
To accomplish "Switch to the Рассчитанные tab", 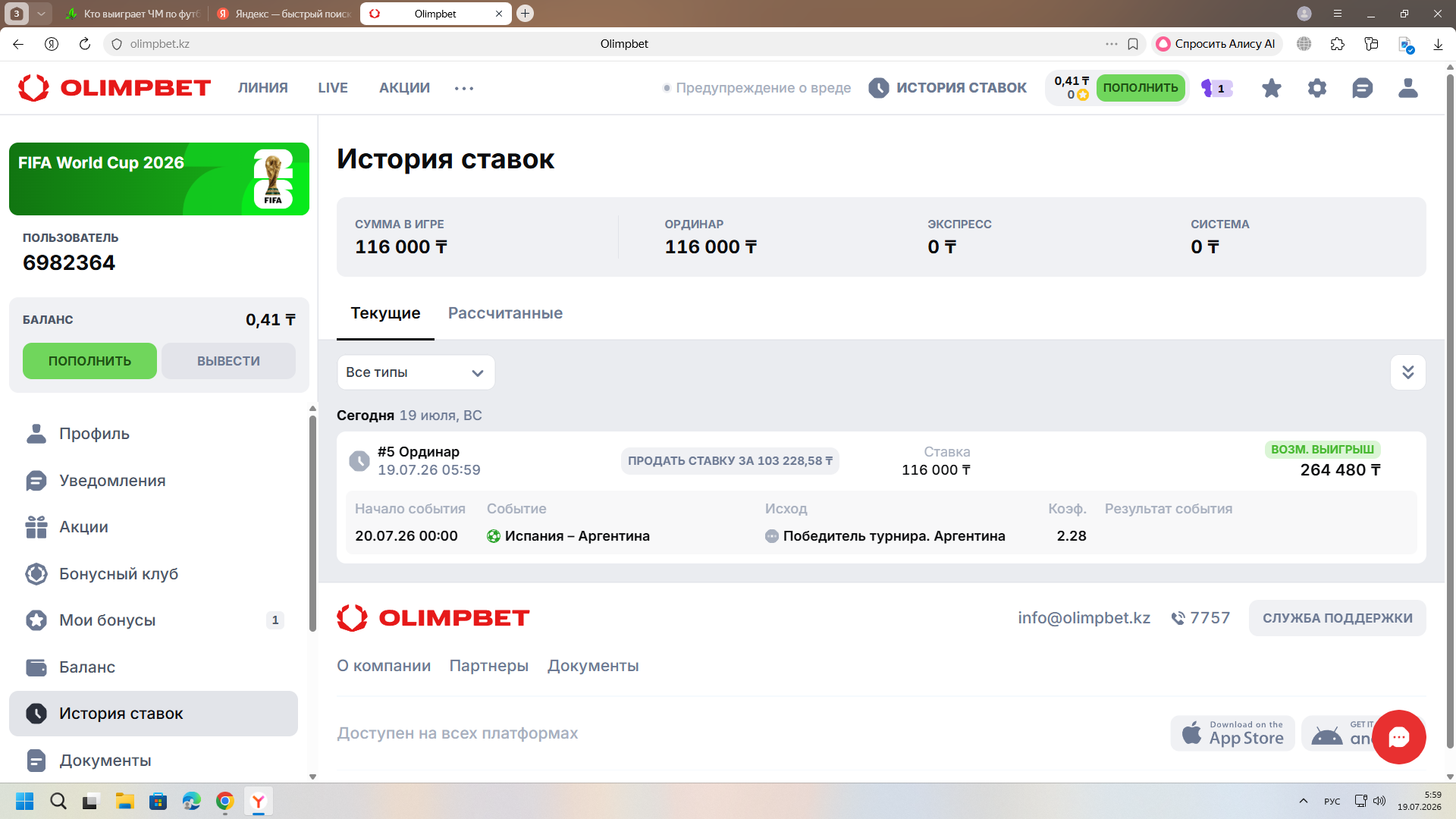I will point(505,313).
